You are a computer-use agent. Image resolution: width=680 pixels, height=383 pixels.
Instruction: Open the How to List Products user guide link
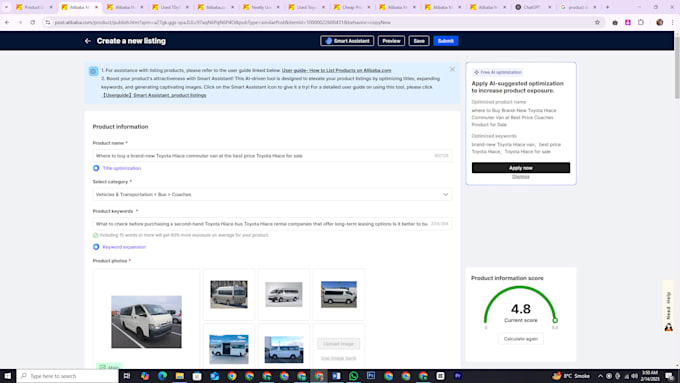(x=337, y=70)
